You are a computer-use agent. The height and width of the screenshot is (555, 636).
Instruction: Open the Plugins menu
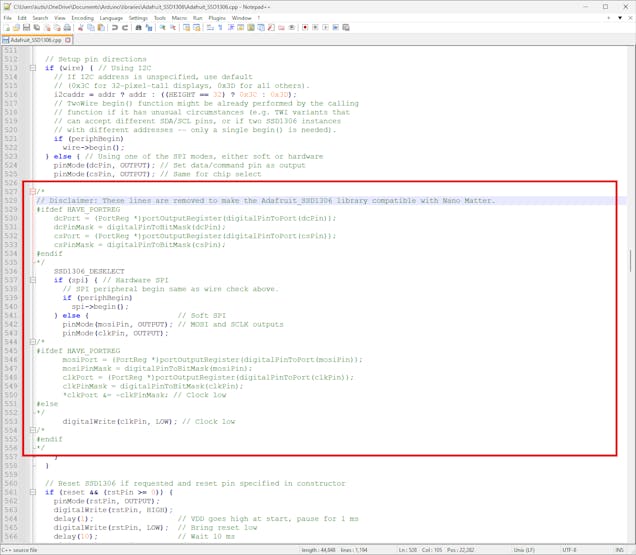(x=217, y=18)
